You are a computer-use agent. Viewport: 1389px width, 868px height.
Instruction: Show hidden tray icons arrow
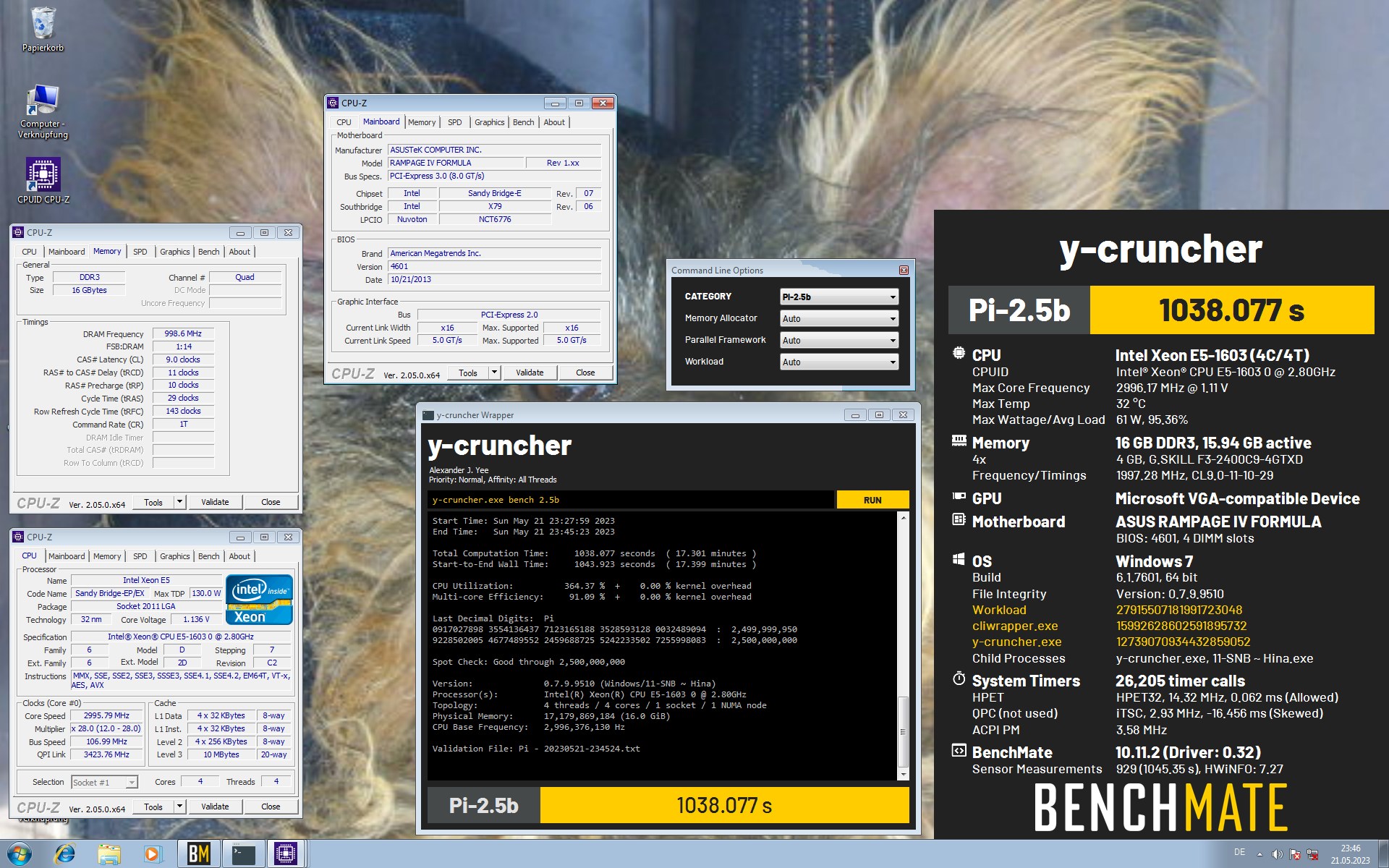pyautogui.click(x=1260, y=854)
